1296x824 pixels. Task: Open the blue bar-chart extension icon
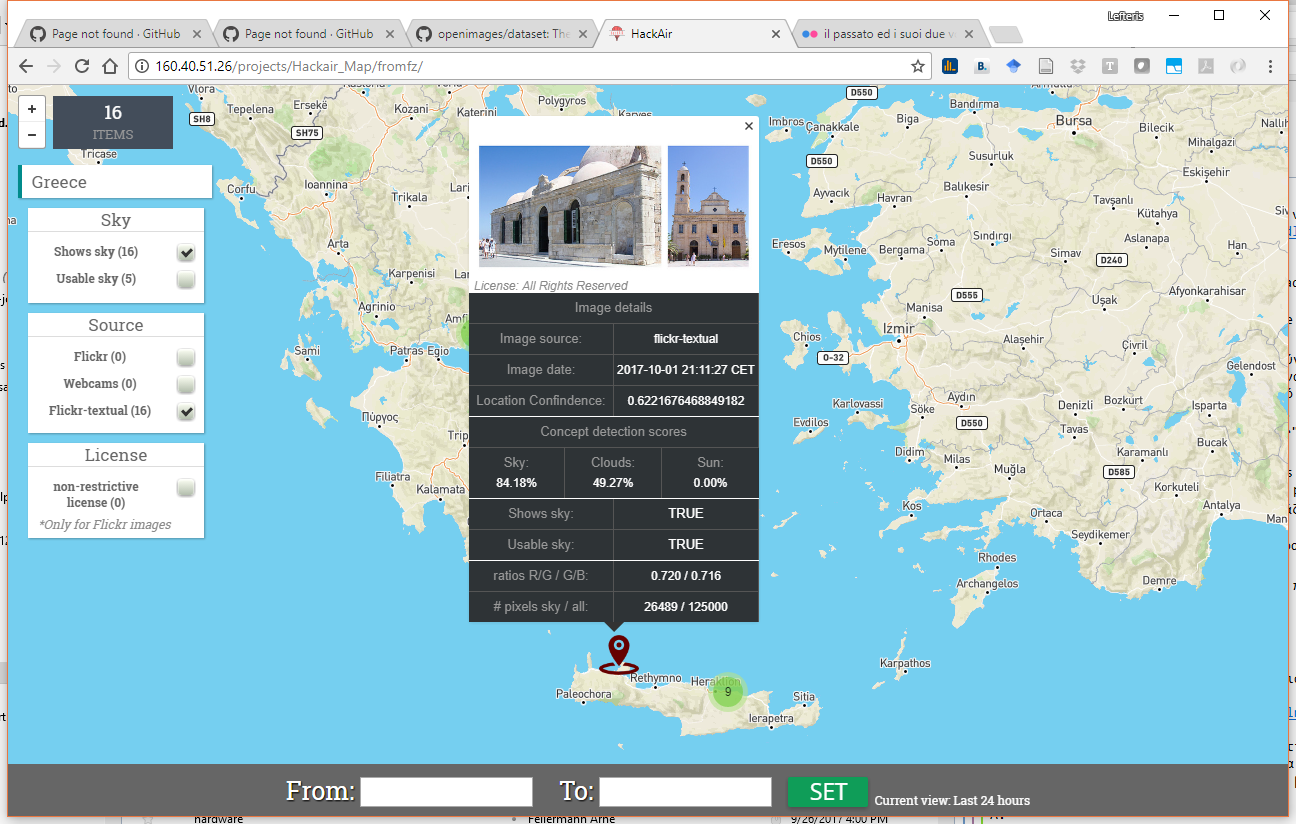(x=950, y=66)
